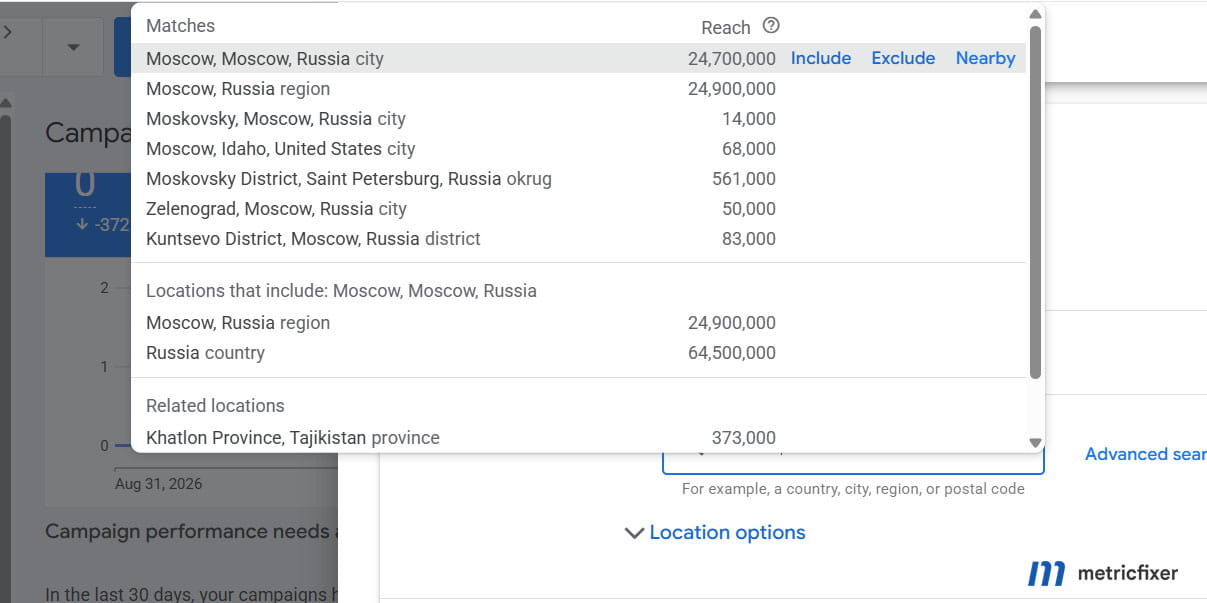1207x603 pixels.
Task: Select Kuntsevo District, Moscow, Russia district
Action: click(578, 238)
